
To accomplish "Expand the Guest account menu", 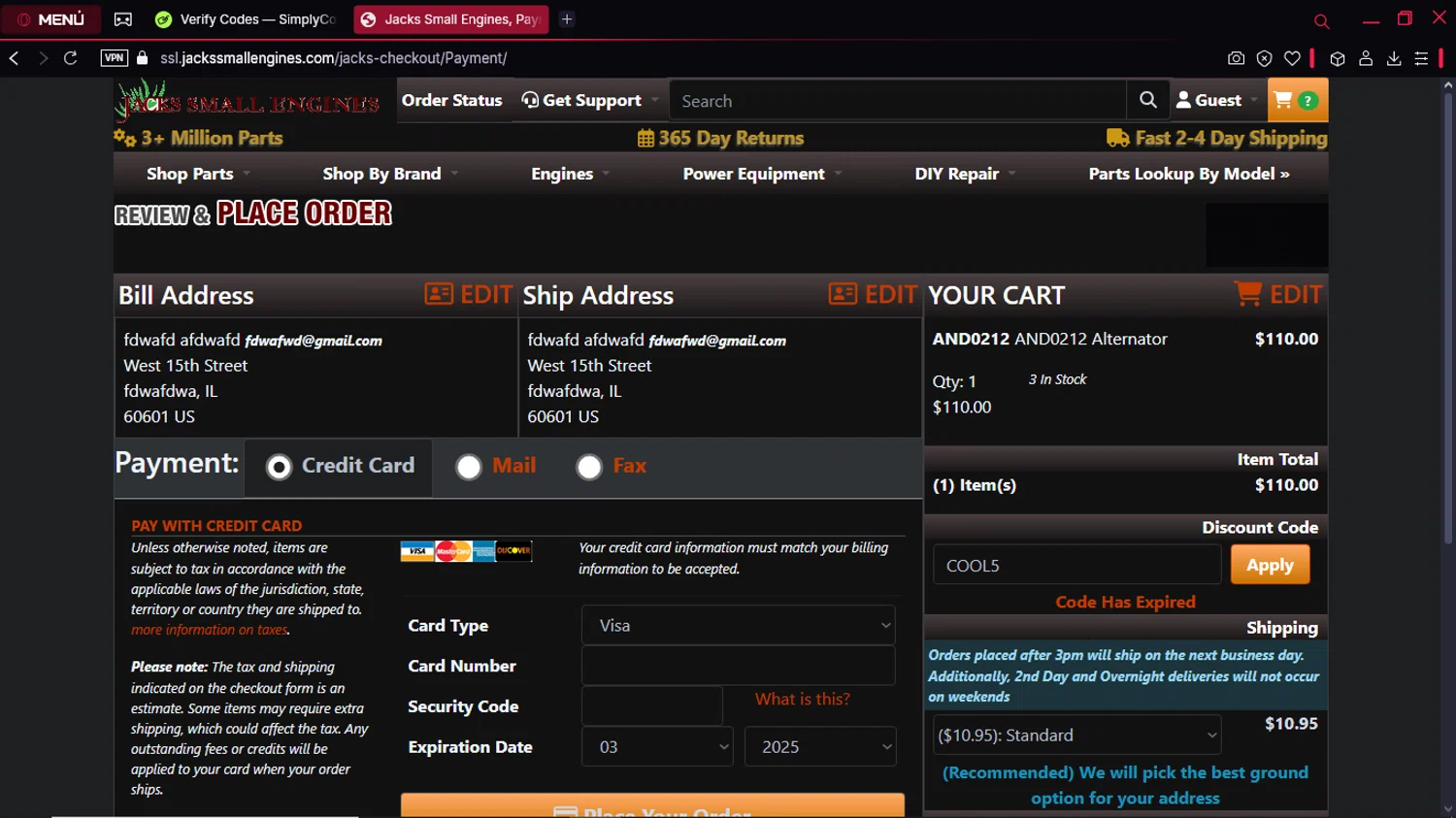I will (1217, 100).
